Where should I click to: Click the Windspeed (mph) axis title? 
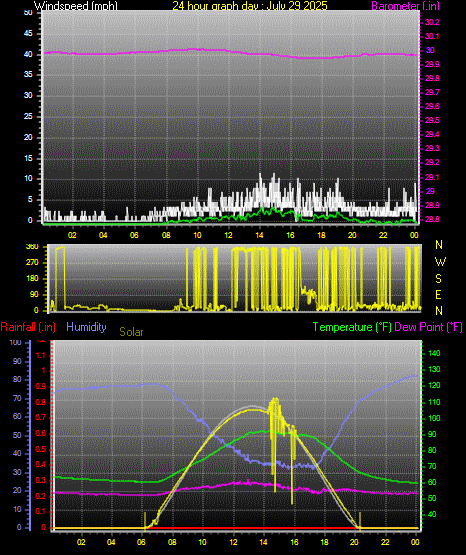point(75,6)
